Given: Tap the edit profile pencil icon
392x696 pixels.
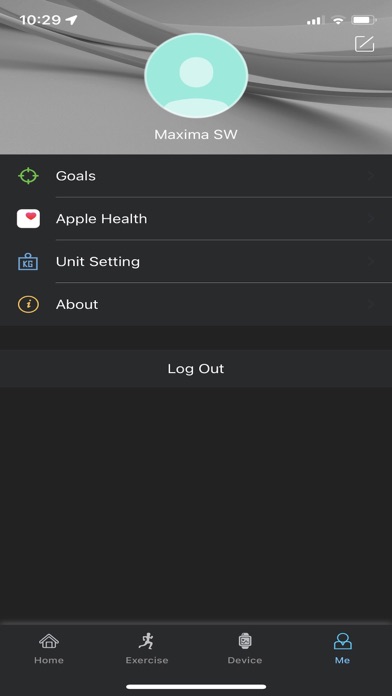Looking at the screenshot, I should (364, 44).
